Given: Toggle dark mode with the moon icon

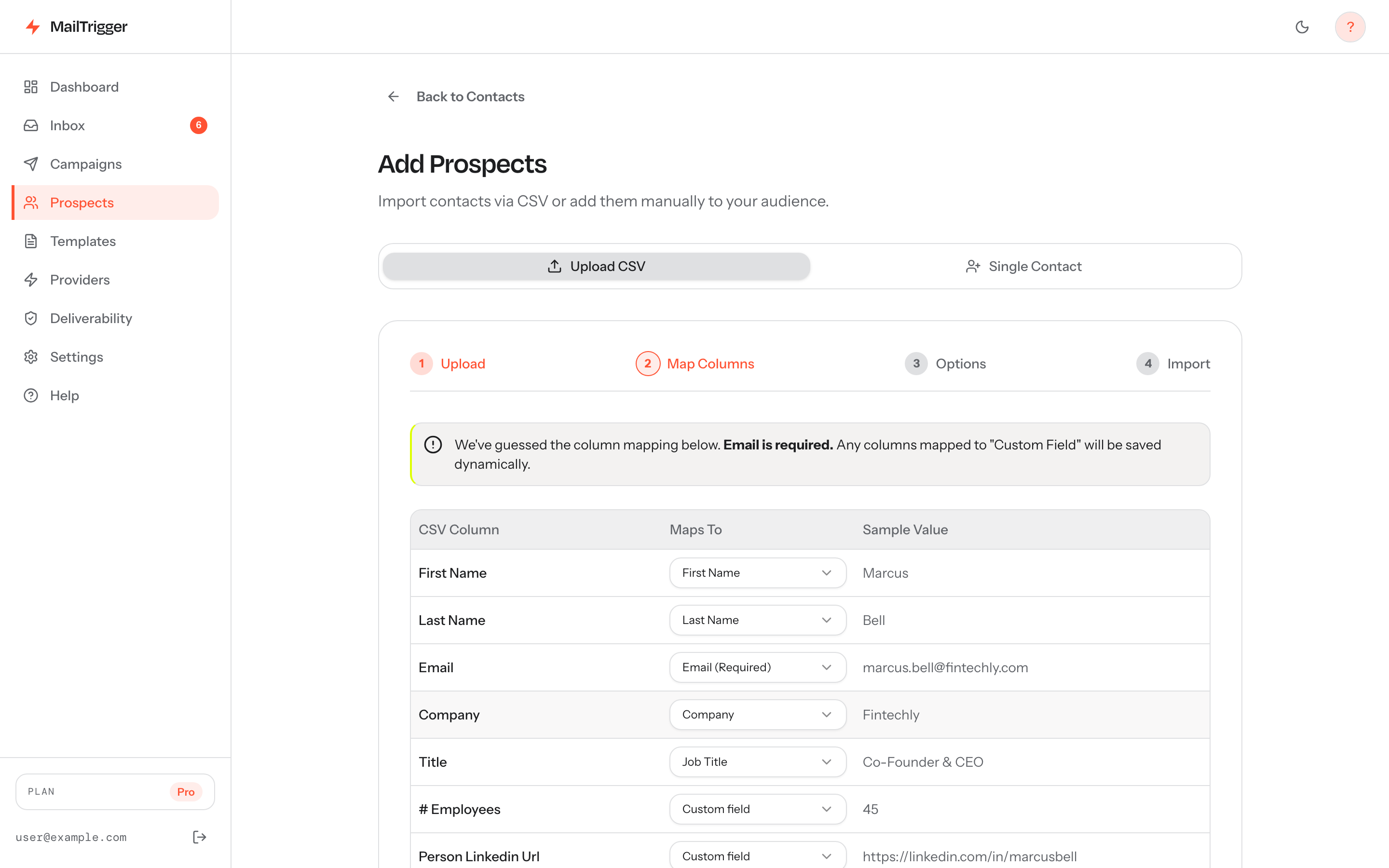Looking at the screenshot, I should (1302, 27).
